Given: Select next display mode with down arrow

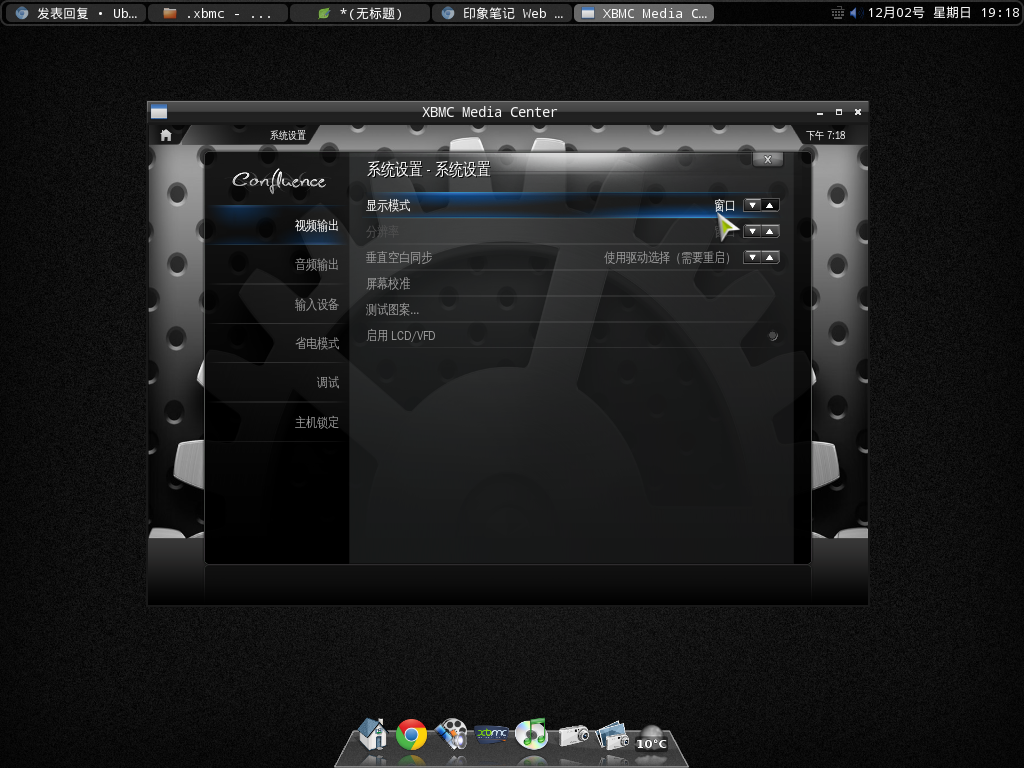Looking at the screenshot, I should [752, 205].
